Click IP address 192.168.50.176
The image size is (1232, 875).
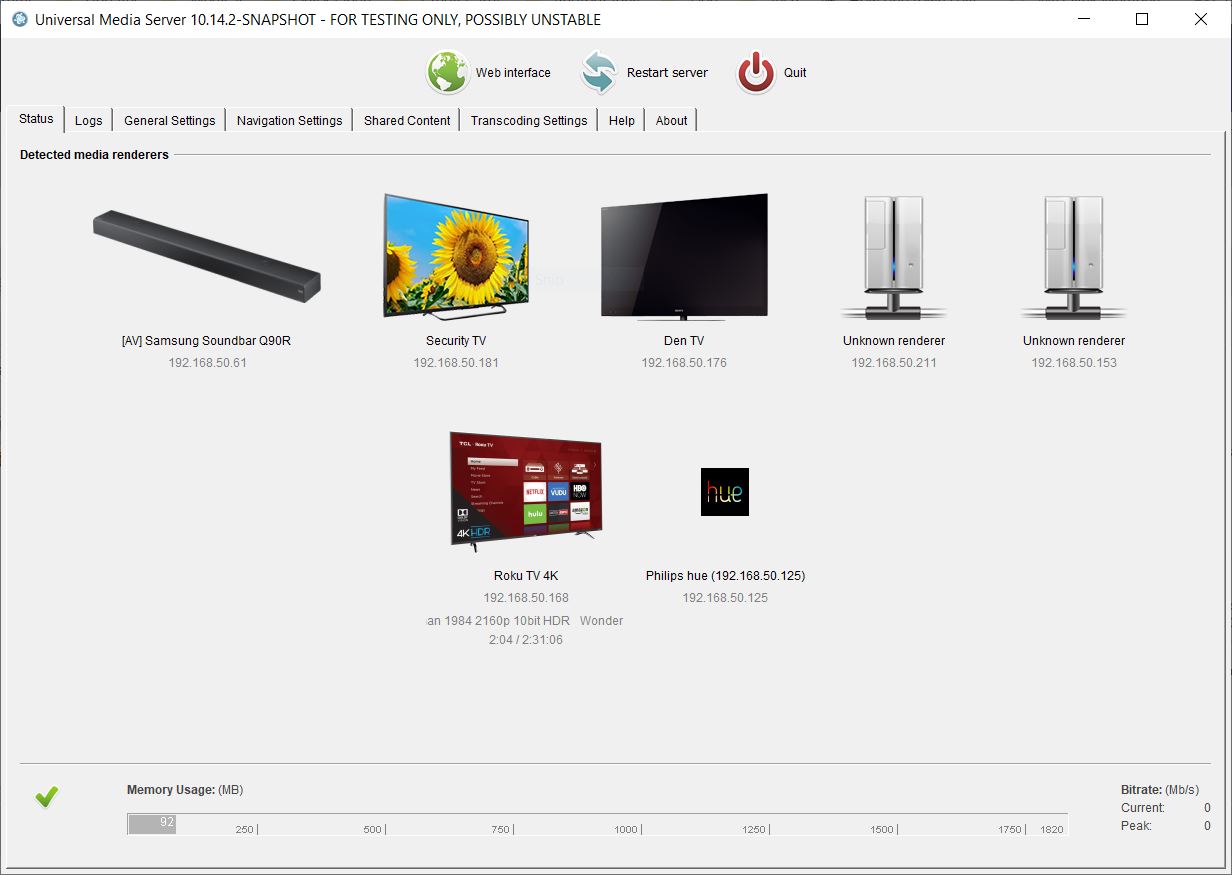(x=684, y=363)
